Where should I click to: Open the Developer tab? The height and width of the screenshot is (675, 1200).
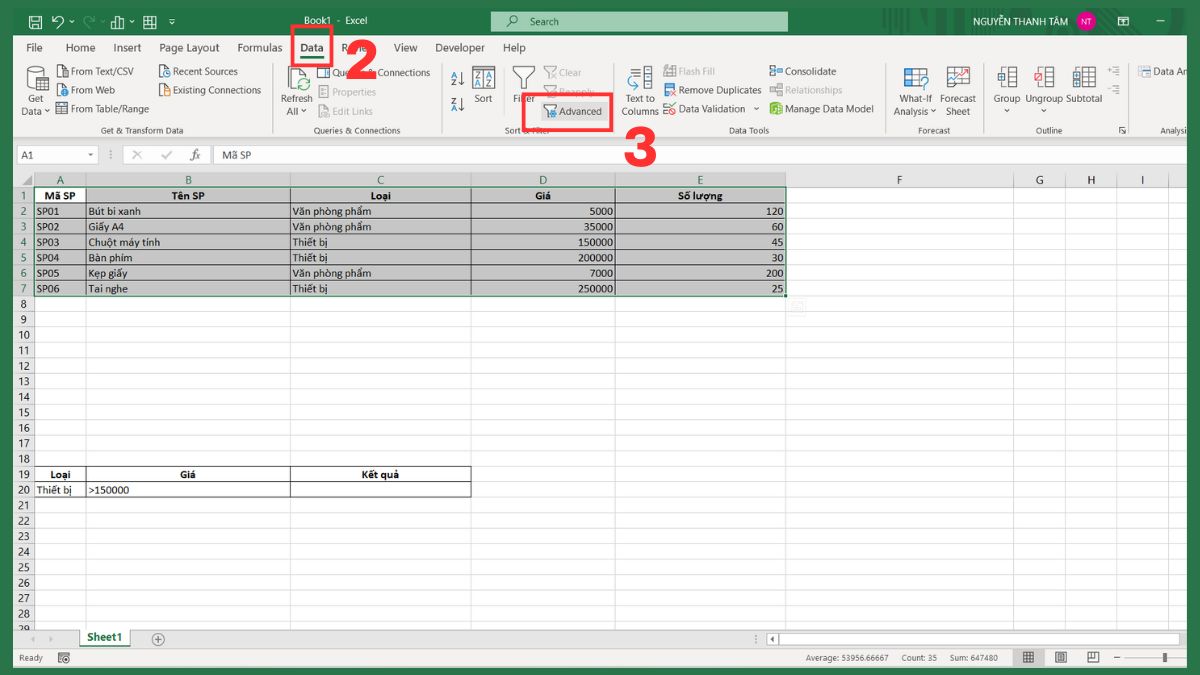tap(459, 47)
